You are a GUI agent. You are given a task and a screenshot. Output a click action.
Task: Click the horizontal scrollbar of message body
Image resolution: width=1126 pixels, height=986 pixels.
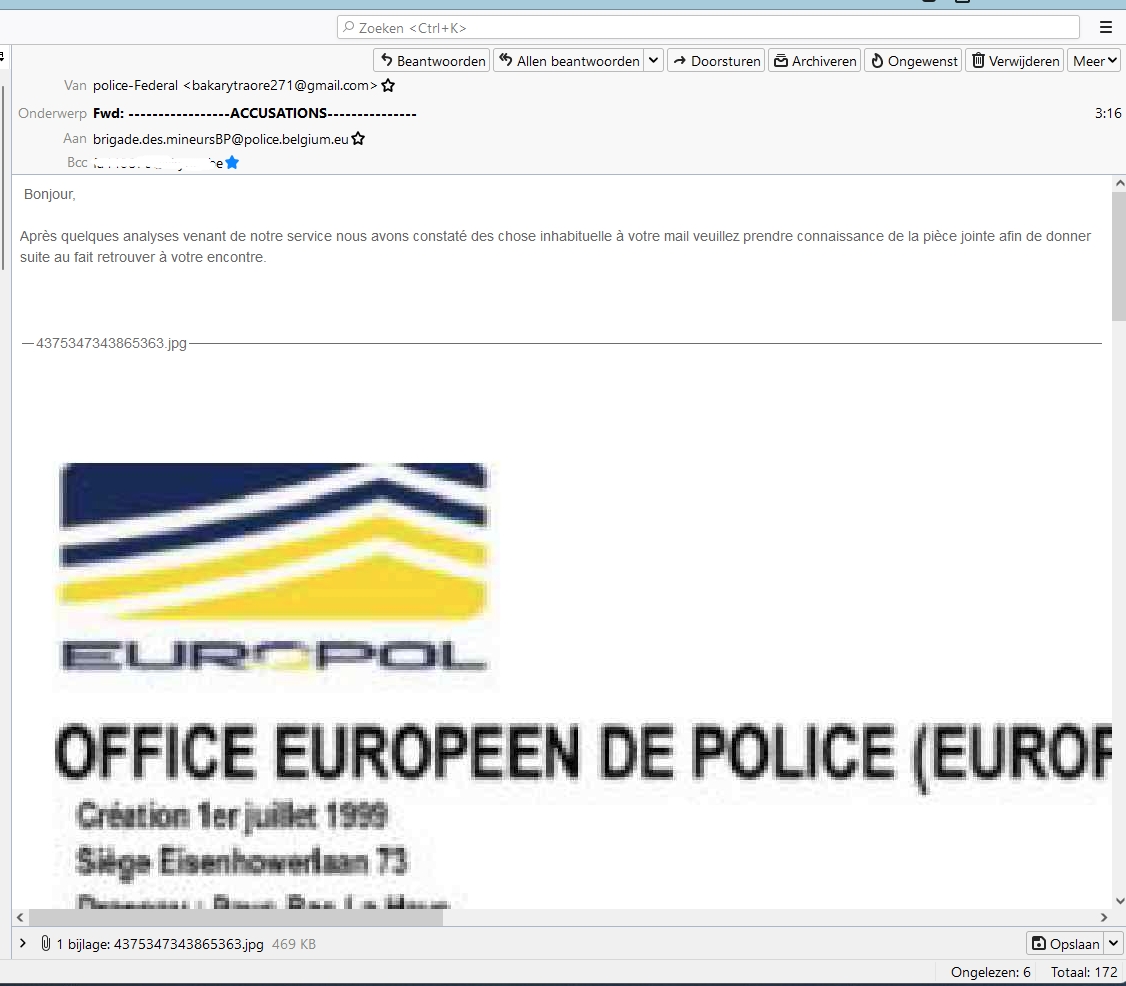point(236,917)
